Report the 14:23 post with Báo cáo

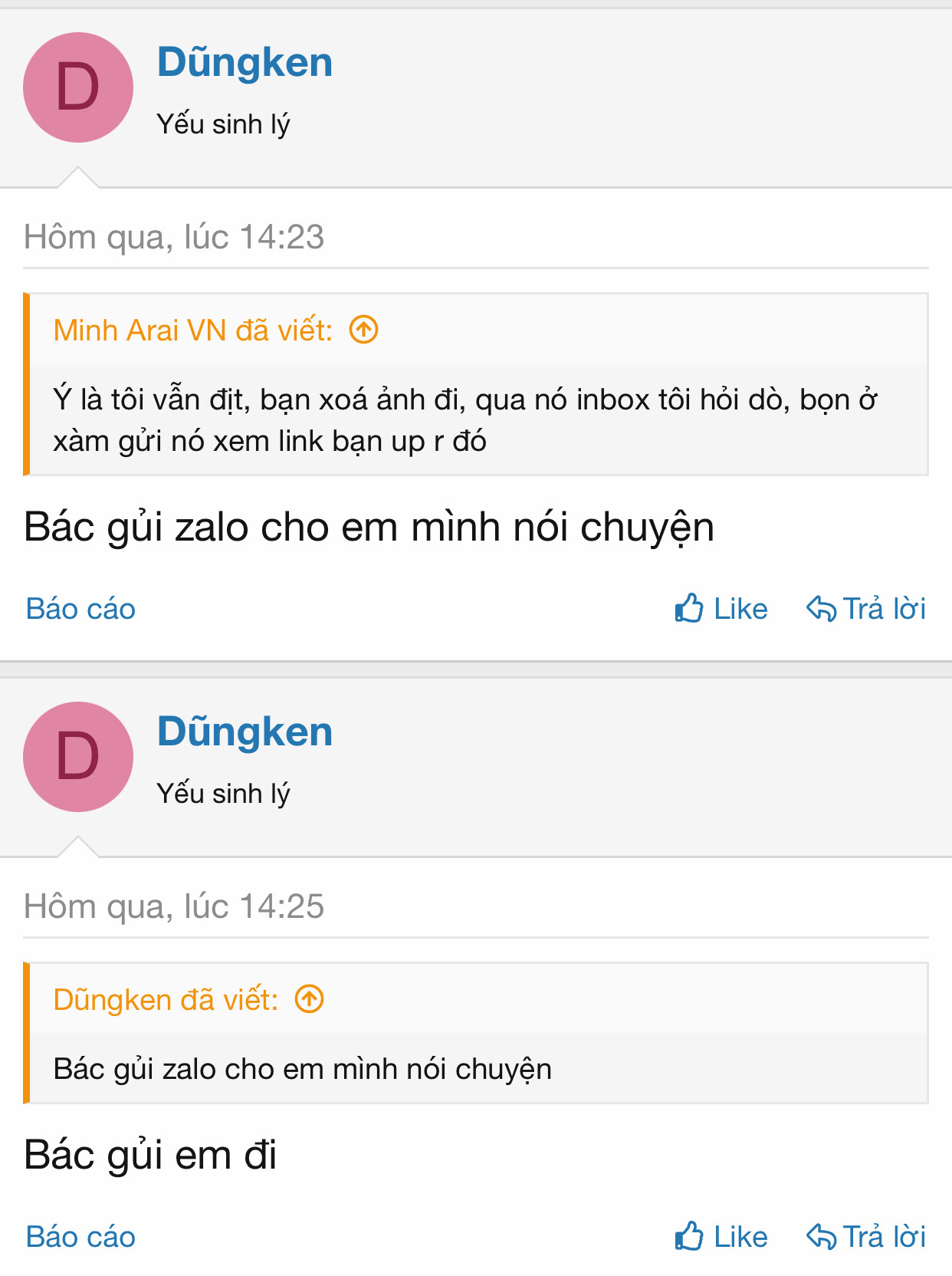[x=80, y=609]
